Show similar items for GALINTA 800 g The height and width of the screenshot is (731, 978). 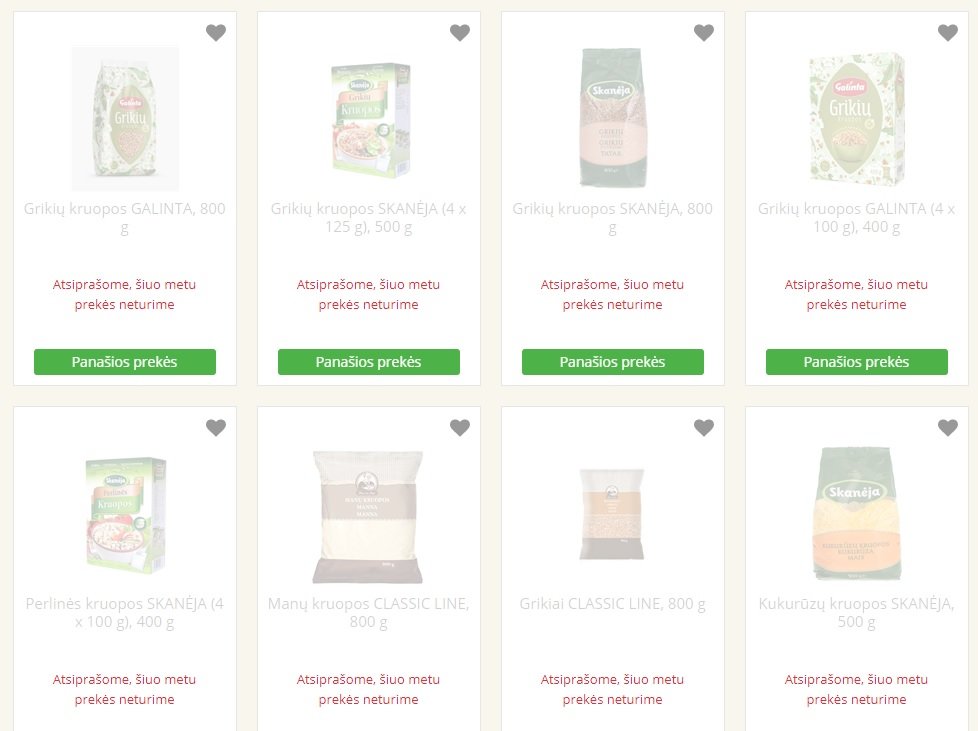125,362
